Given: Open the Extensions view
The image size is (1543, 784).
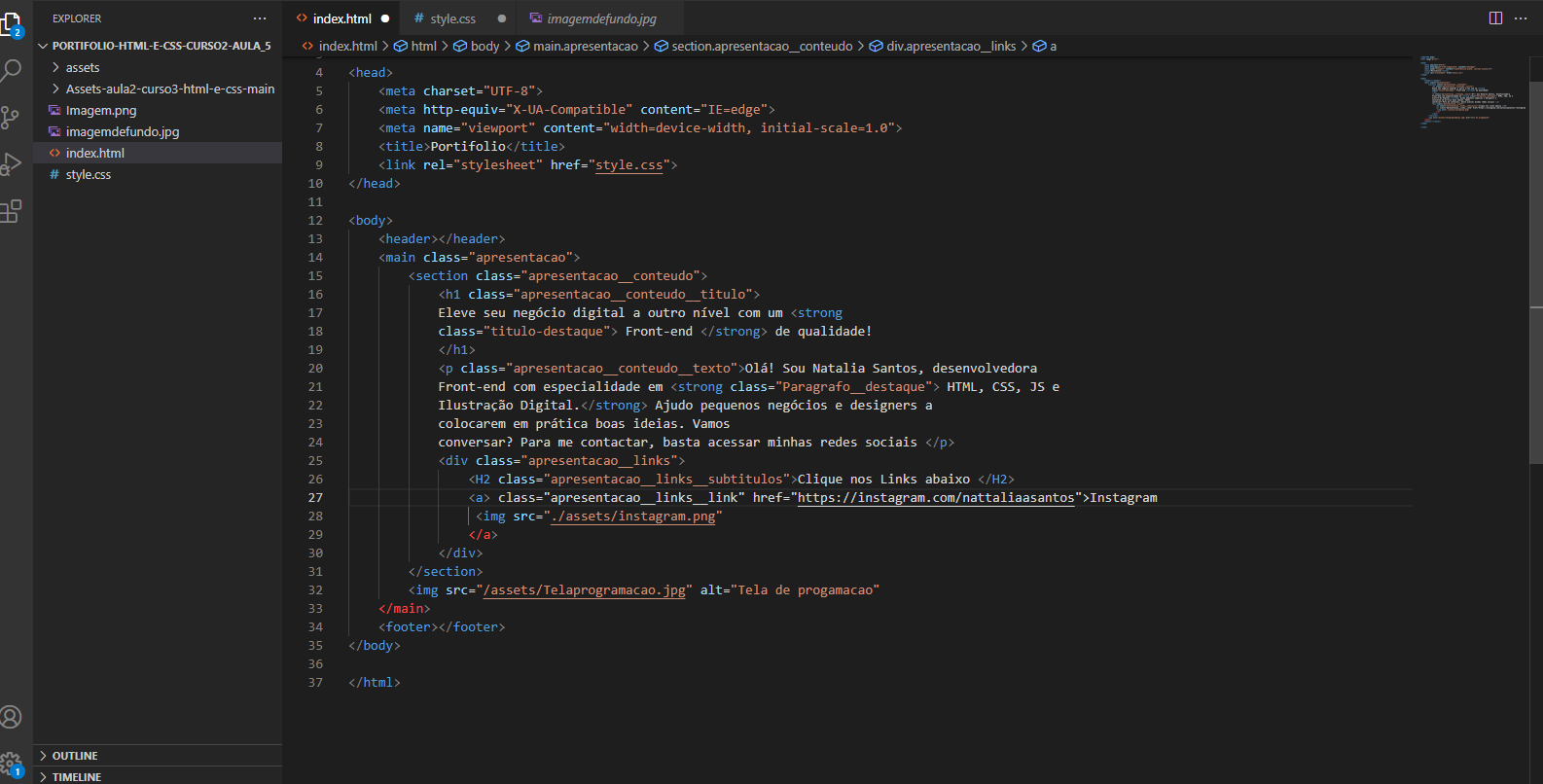Looking at the screenshot, I should (11, 211).
